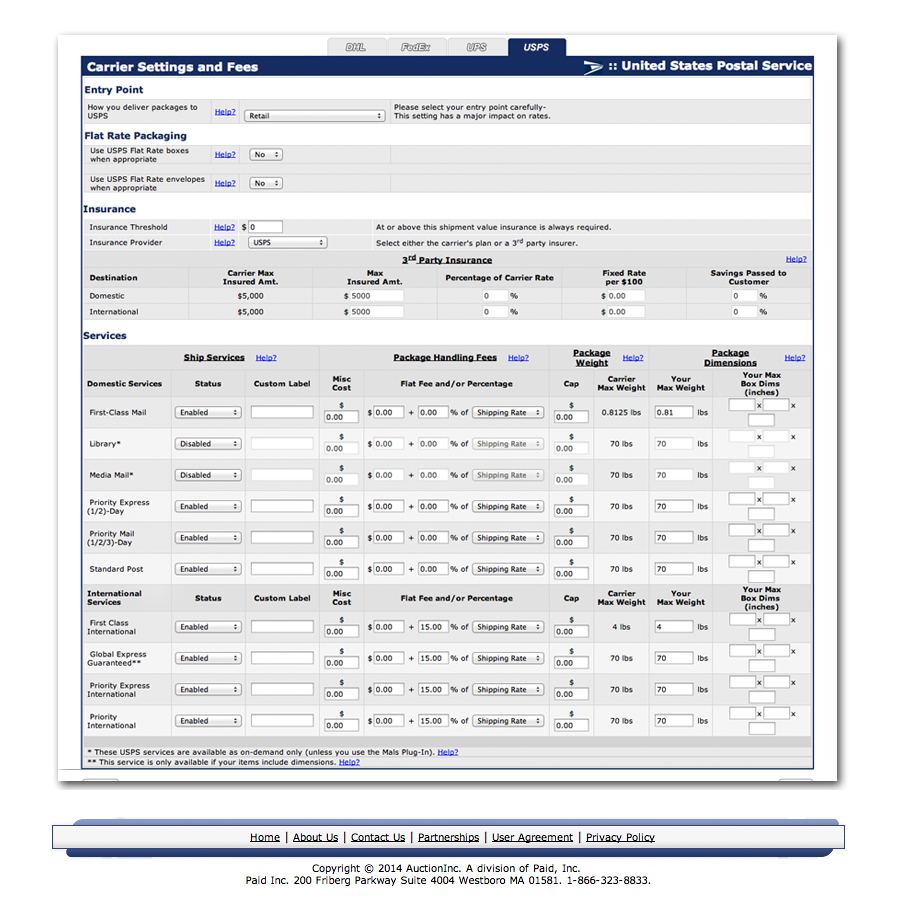The image size is (900, 900).
Task: Click the Ship Services column heading
Action: [214, 358]
